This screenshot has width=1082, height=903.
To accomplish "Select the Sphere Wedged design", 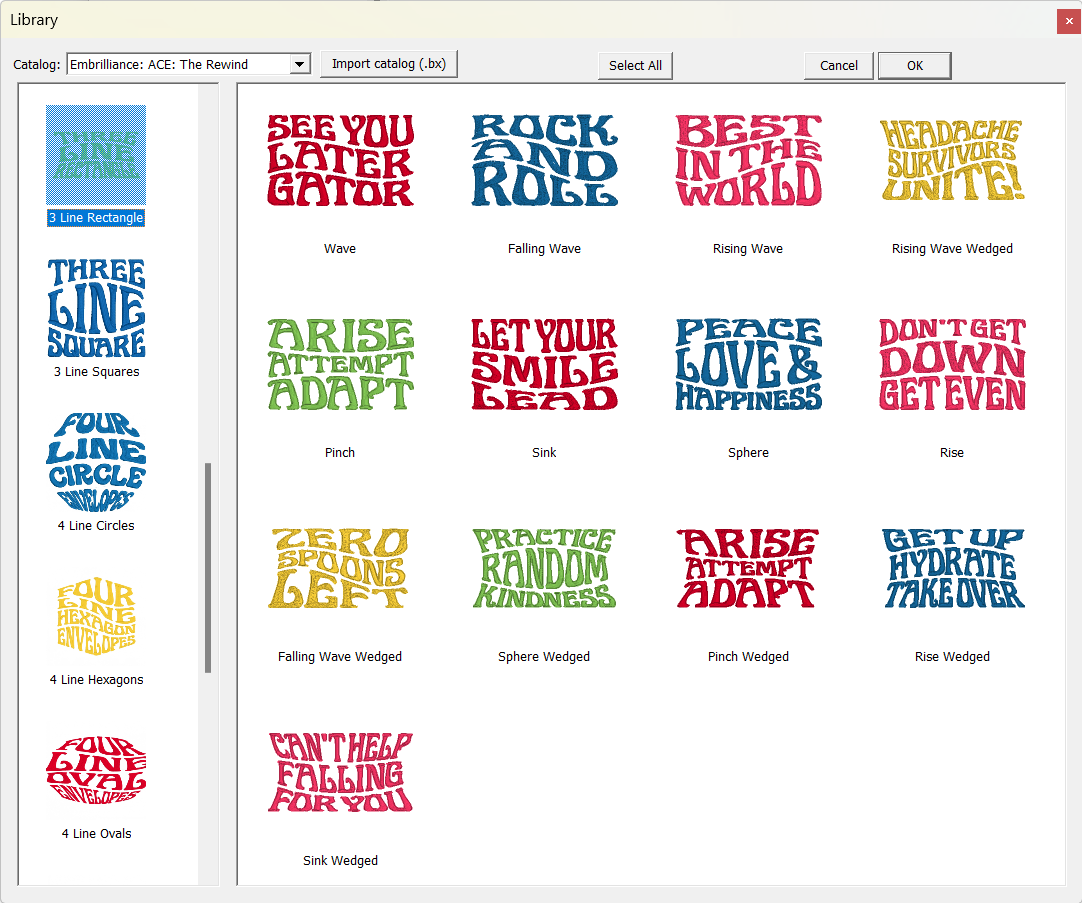I will 544,568.
